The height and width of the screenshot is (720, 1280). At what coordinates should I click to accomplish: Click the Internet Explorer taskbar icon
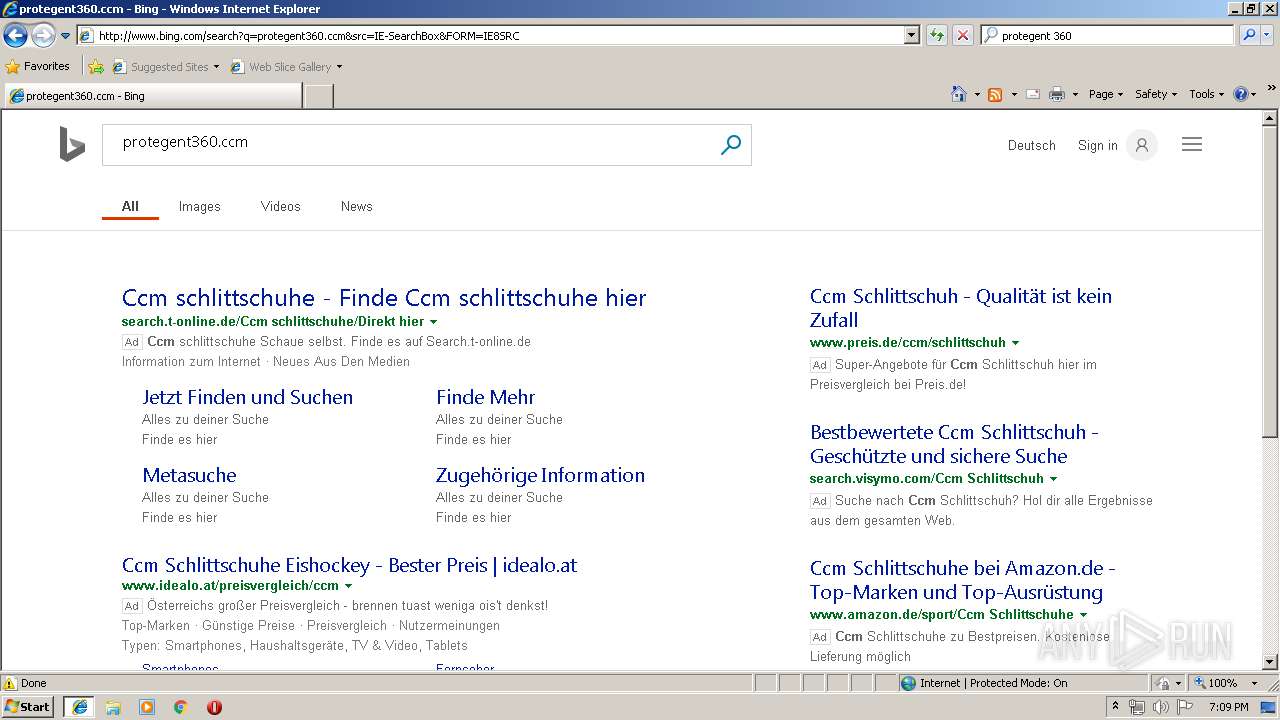click(x=80, y=707)
